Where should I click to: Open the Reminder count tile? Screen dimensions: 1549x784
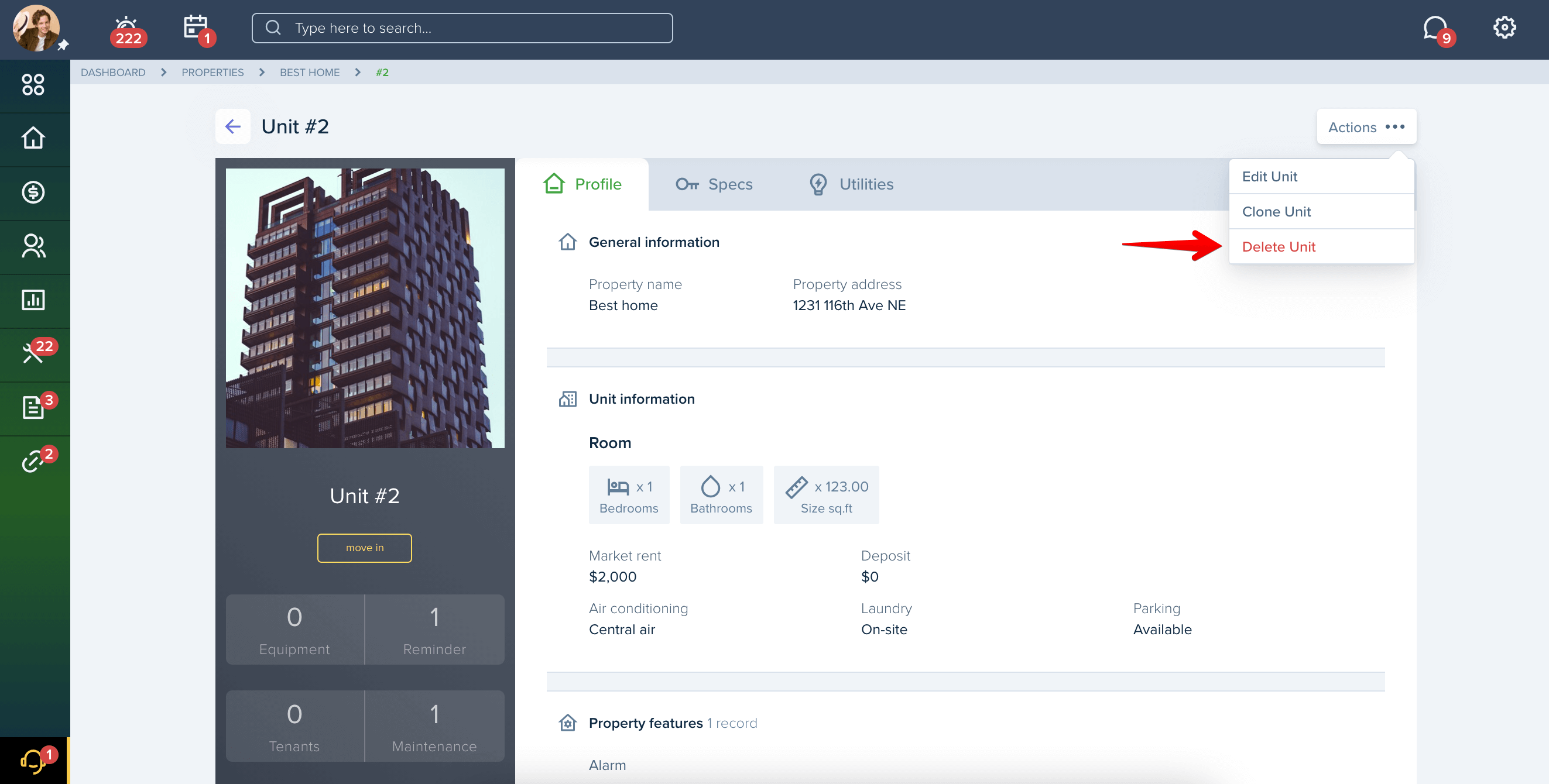point(434,630)
